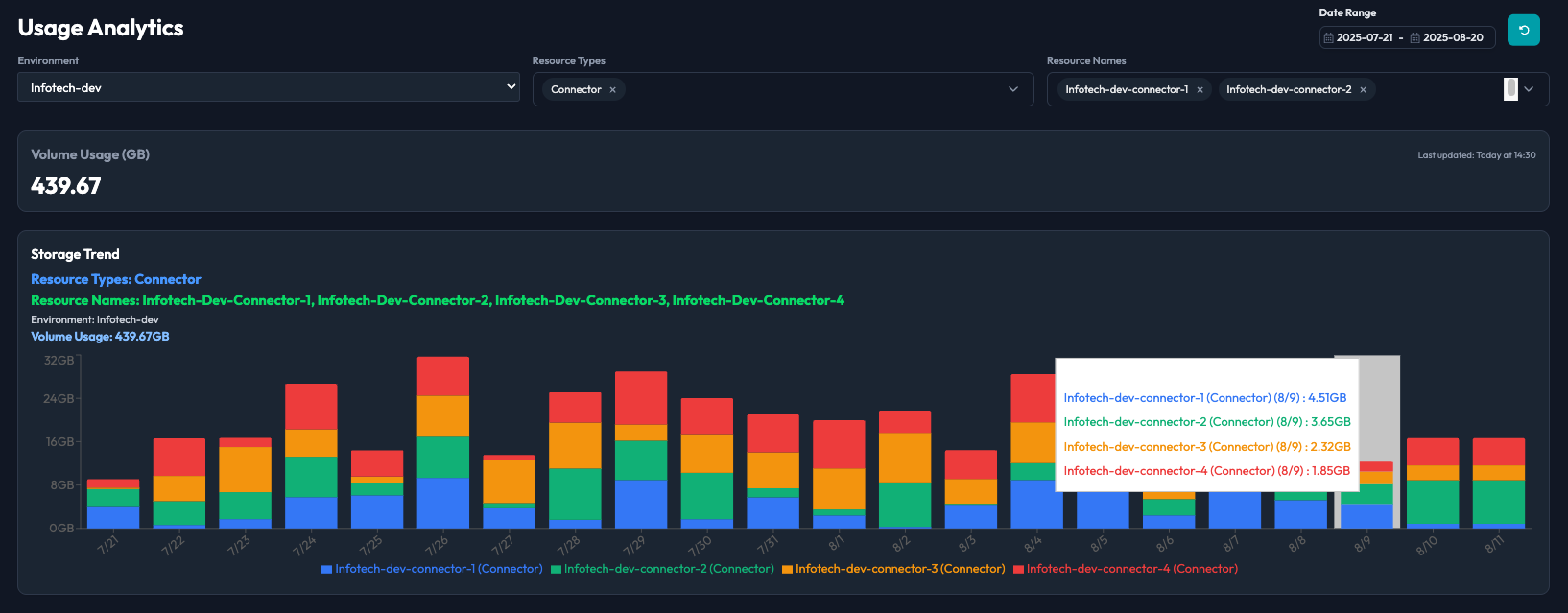The width and height of the screenshot is (1568, 613).
Task: Click the green segment of the 8/10 bar
Action: tap(1433, 502)
